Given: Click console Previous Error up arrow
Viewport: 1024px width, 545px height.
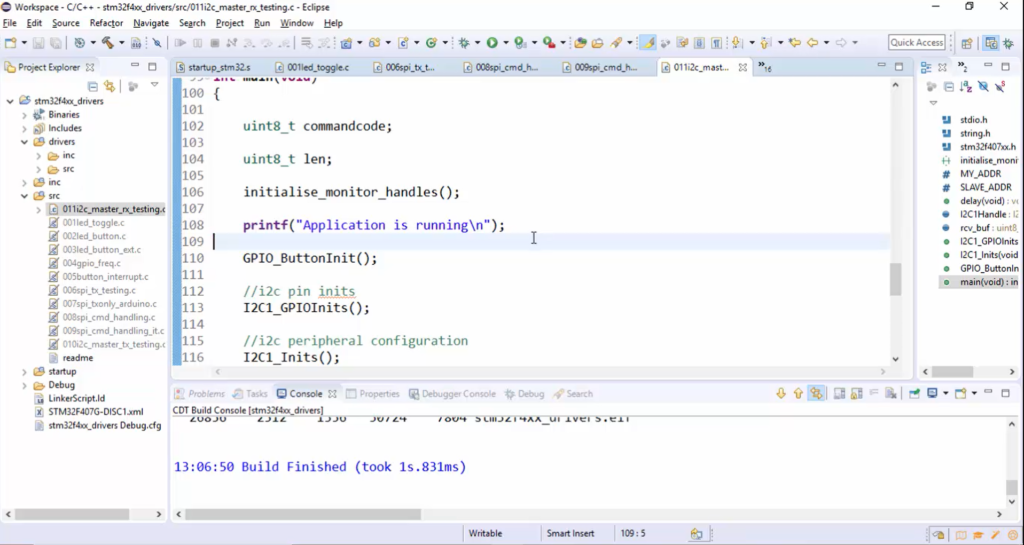Looking at the screenshot, I should click(x=798, y=393).
